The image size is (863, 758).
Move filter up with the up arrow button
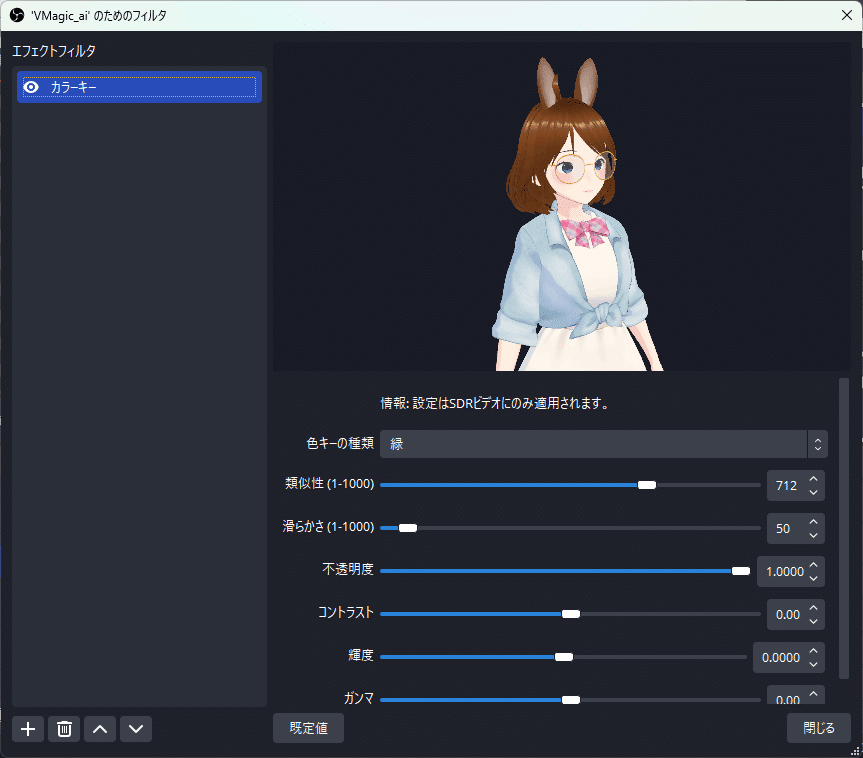[x=100, y=729]
